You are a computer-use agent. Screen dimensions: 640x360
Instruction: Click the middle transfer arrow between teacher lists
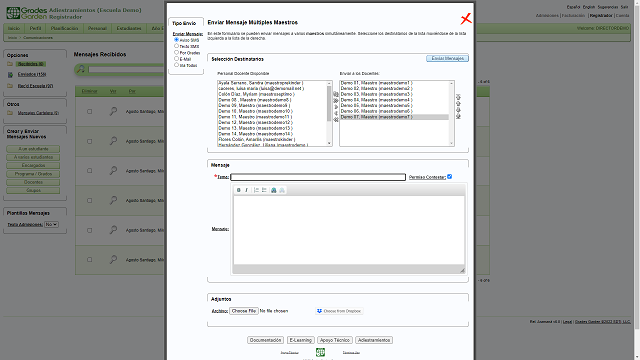click(336, 107)
